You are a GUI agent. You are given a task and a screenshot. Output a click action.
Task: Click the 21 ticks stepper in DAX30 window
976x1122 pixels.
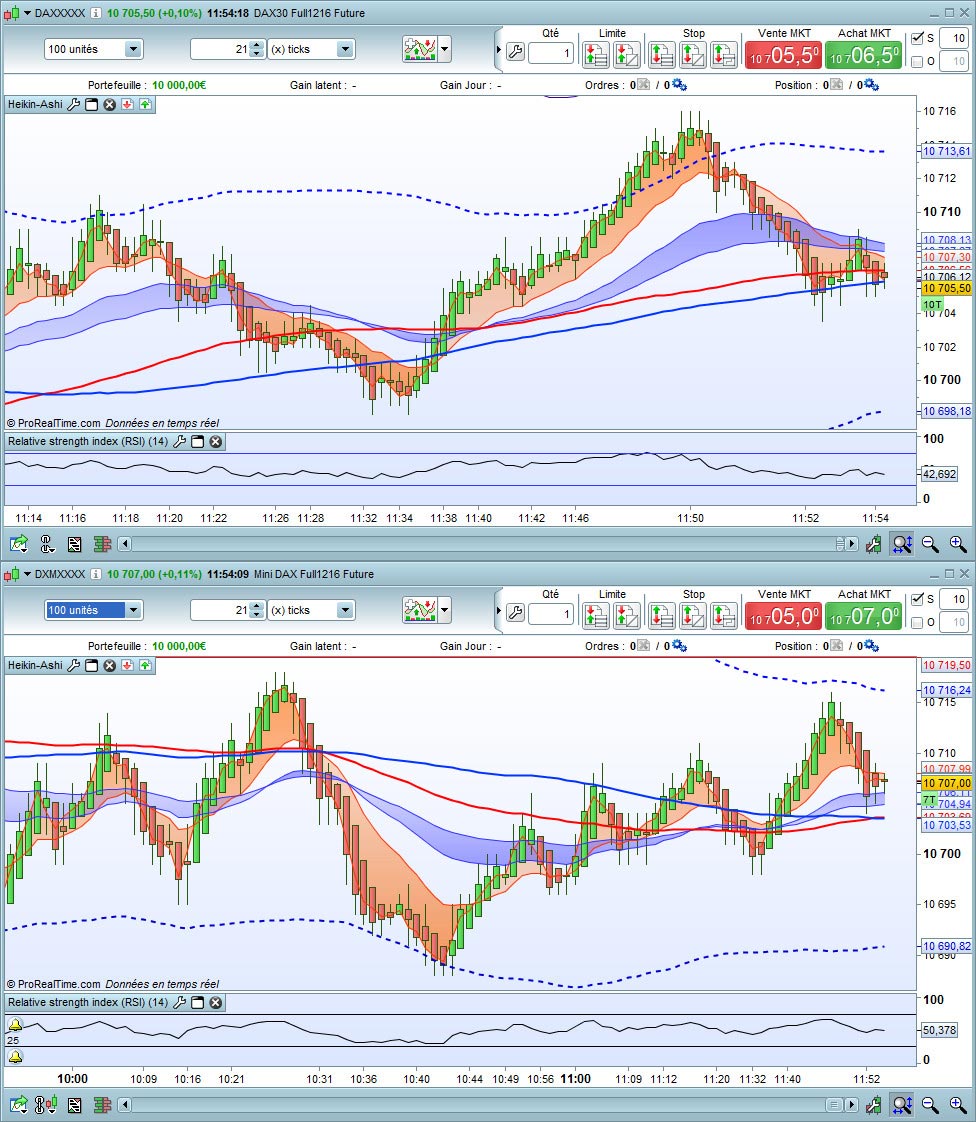257,49
